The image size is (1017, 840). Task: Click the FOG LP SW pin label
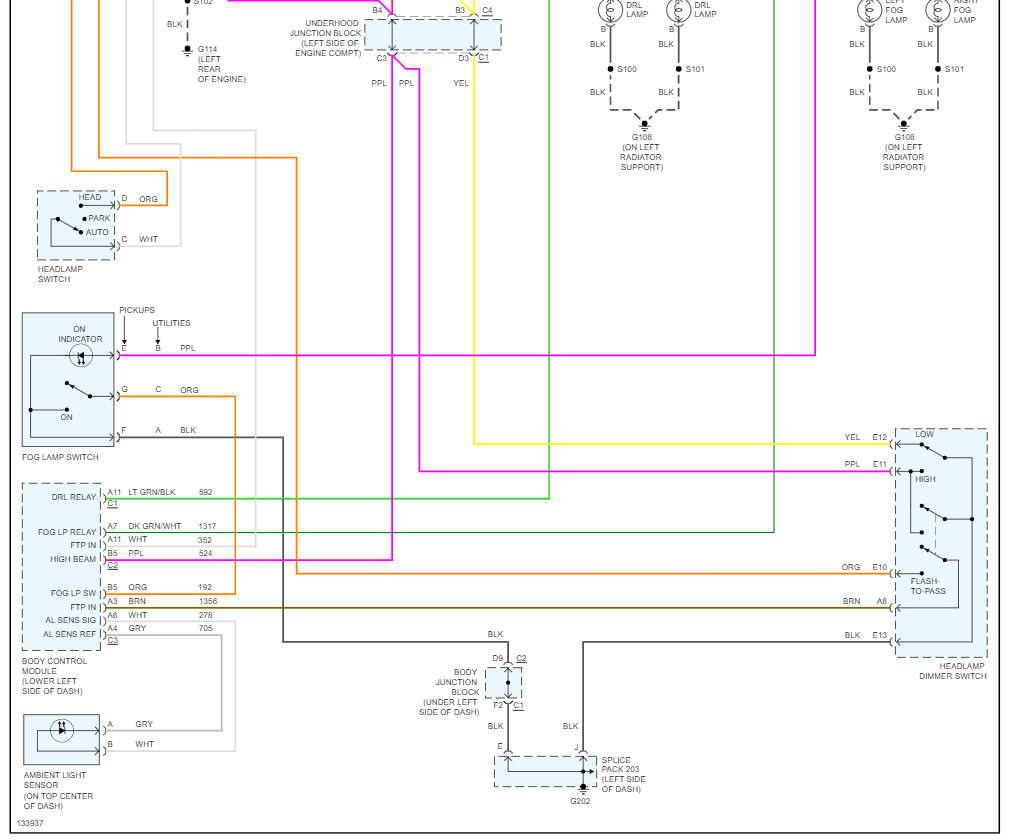pyautogui.click(x=73, y=594)
